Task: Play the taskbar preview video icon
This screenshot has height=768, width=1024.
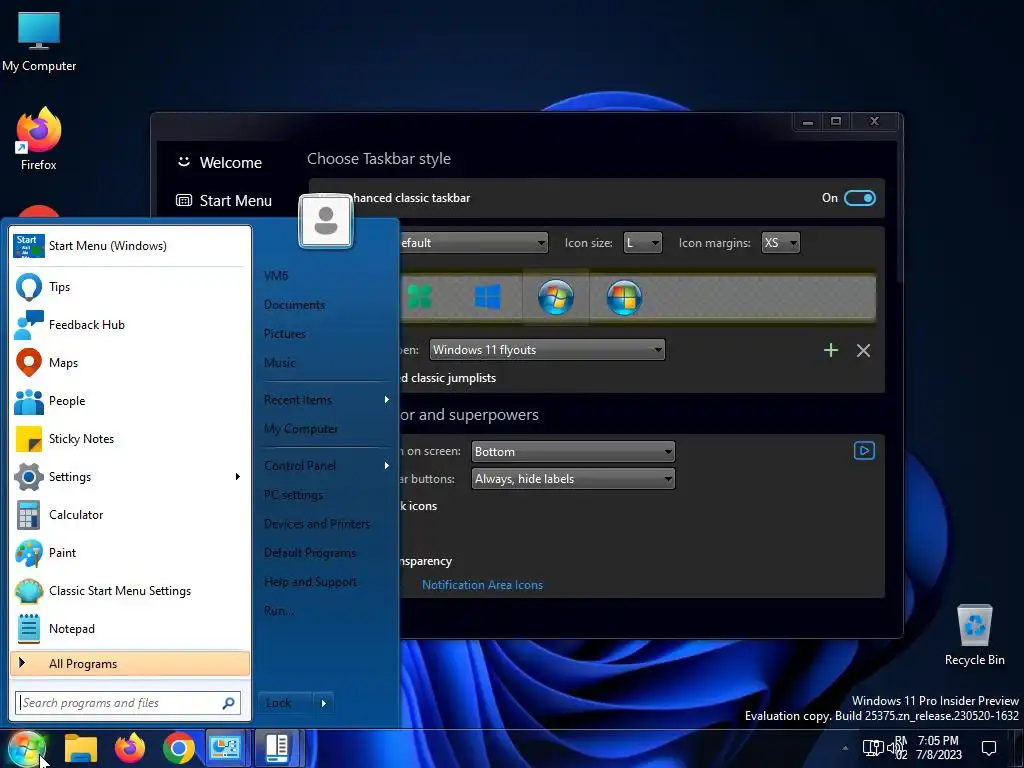Action: coord(864,451)
